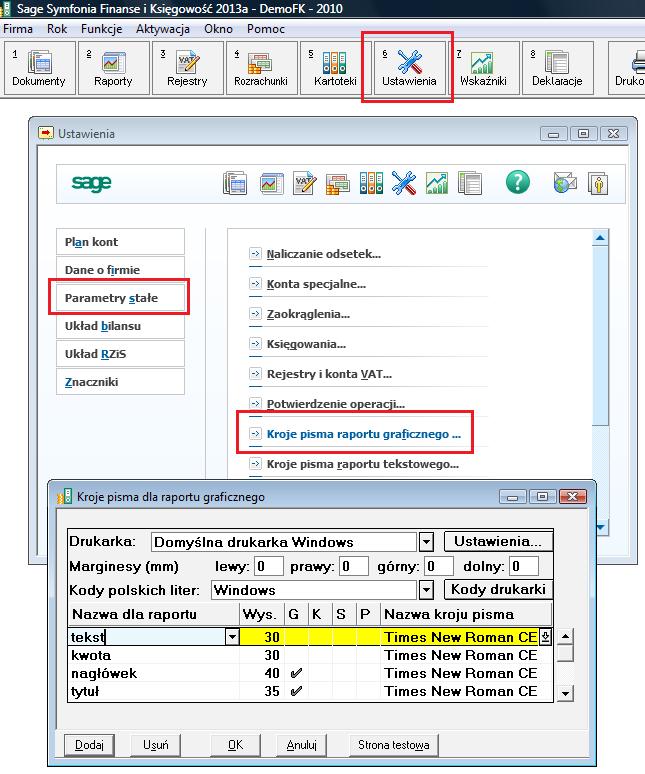Open Rejestry in the main toolbar
This screenshot has width=645, height=774.
coord(187,68)
